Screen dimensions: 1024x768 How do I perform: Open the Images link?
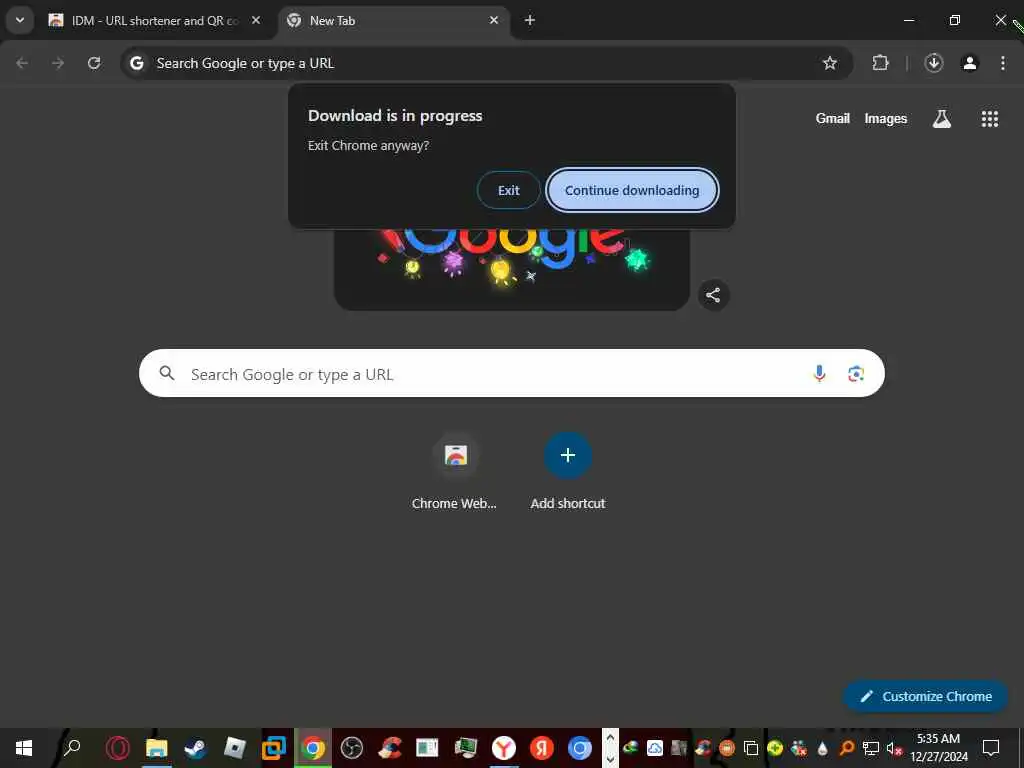click(886, 118)
